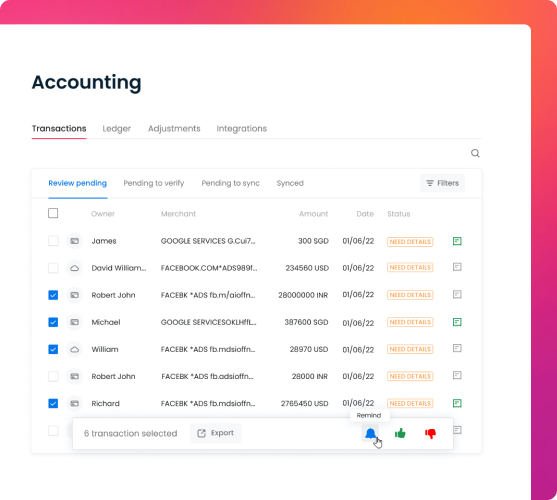The image size is (557, 500).
Task: Click card icon in 28000 INR row
Action: 74,376
